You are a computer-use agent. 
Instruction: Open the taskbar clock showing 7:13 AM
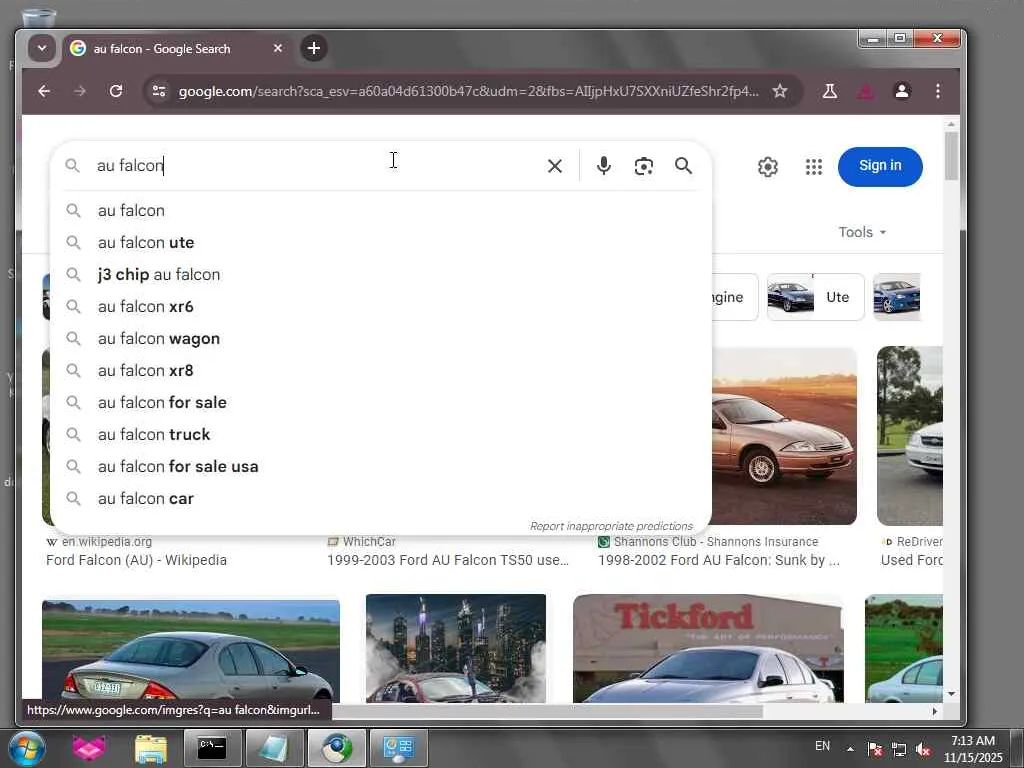[x=973, y=749]
